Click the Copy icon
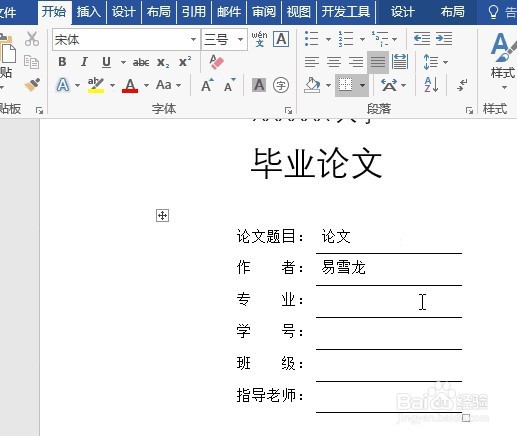Screen dimensions: 517x436 32,62
